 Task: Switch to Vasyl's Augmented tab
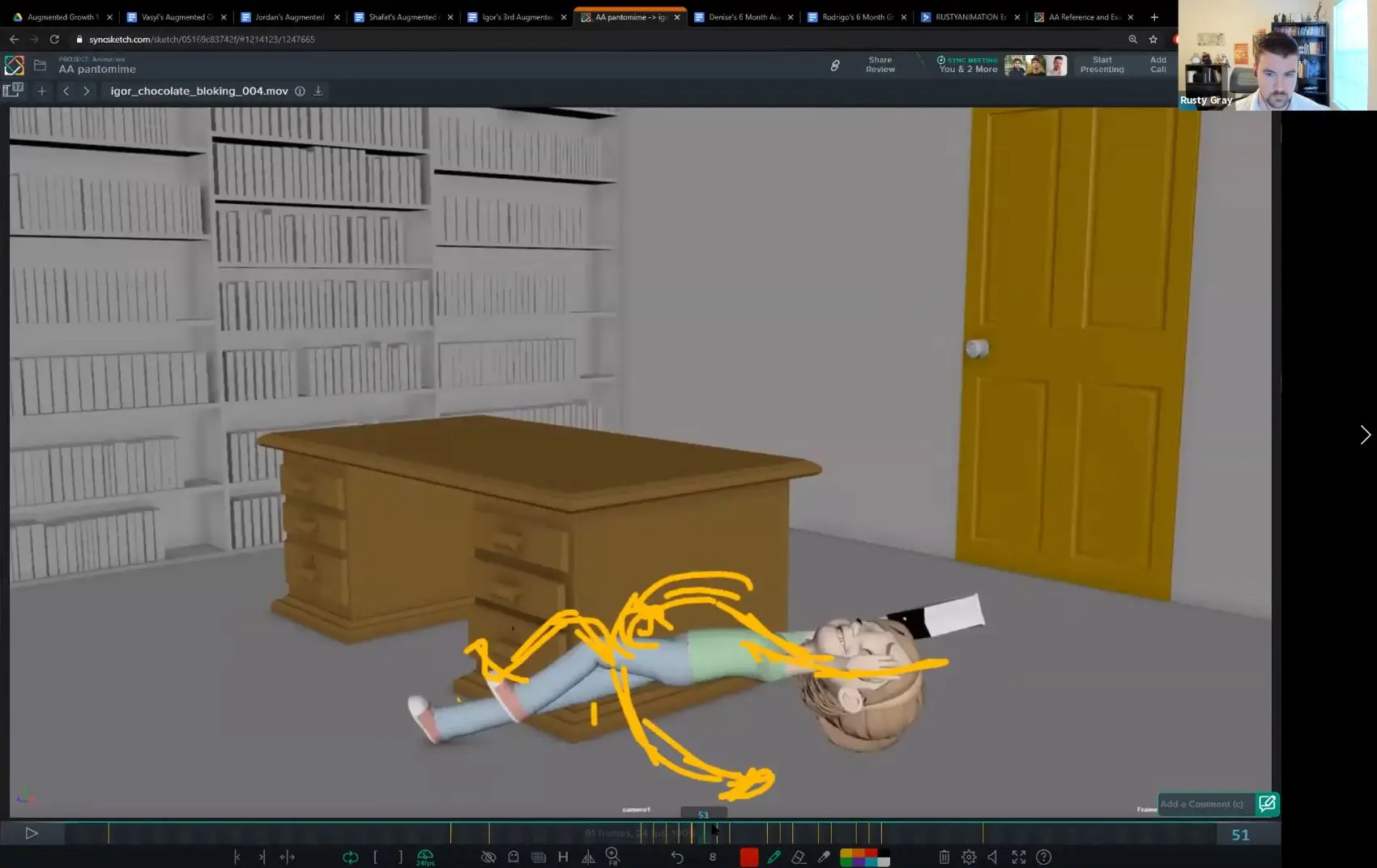177,17
